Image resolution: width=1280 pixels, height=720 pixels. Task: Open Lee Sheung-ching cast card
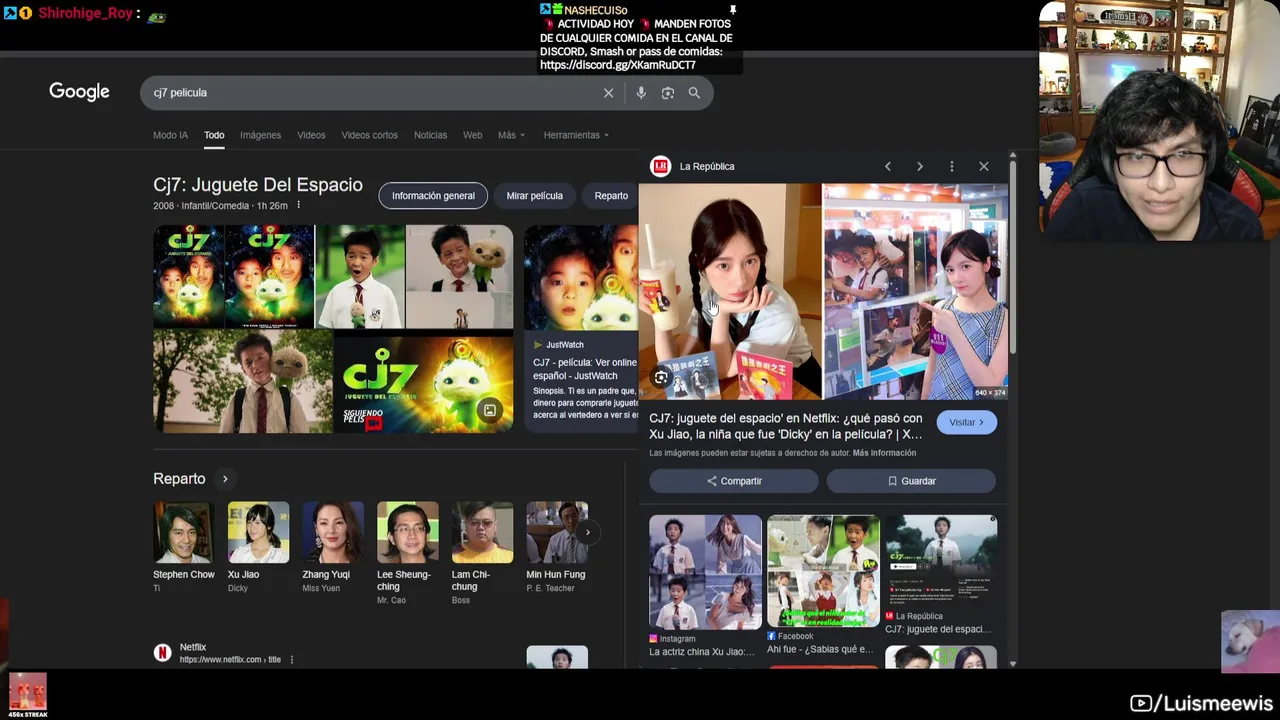pos(407,553)
